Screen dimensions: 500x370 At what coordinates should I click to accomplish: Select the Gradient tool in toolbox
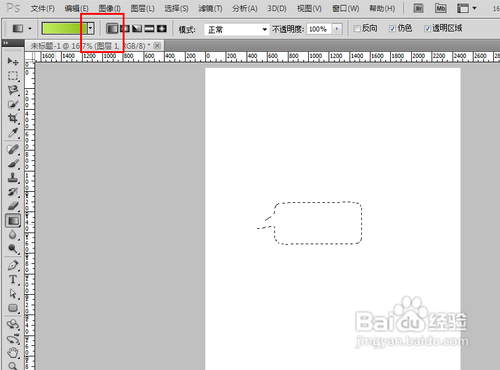(13, 221)
